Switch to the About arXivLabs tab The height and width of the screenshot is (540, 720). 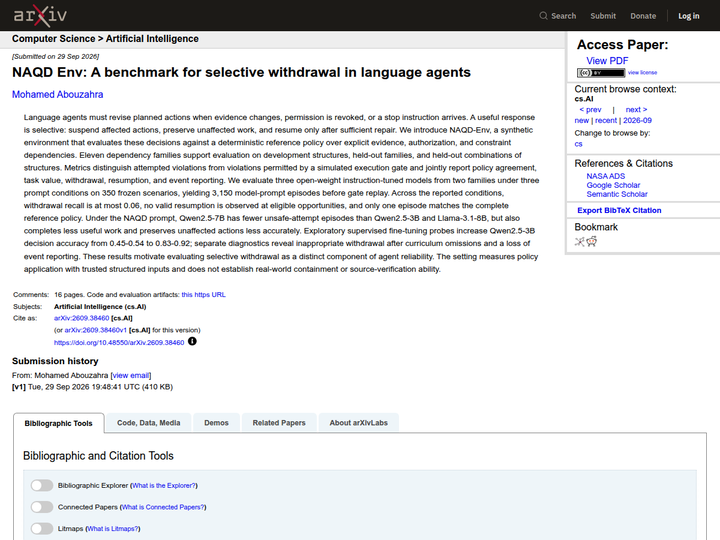[x=359, y=422]
